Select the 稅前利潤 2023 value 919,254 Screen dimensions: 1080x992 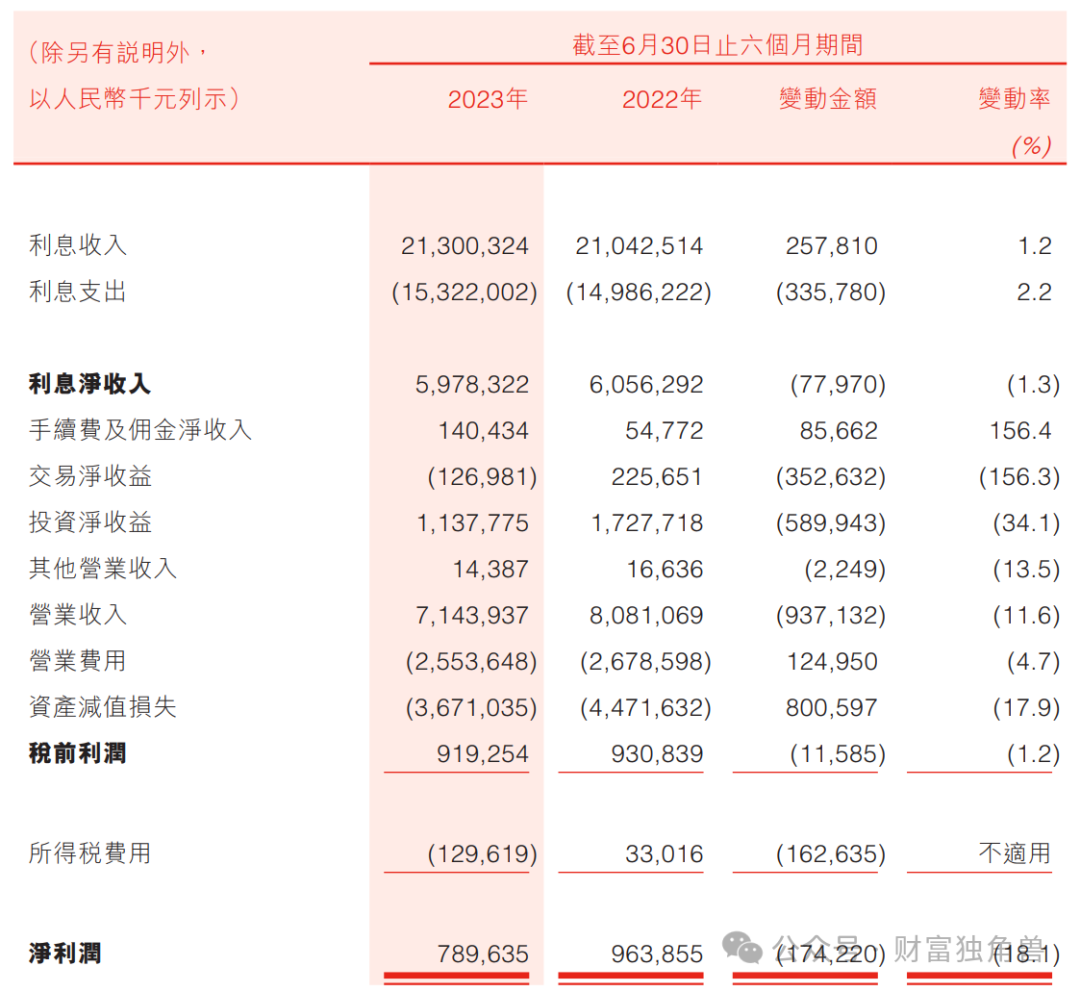483,754
